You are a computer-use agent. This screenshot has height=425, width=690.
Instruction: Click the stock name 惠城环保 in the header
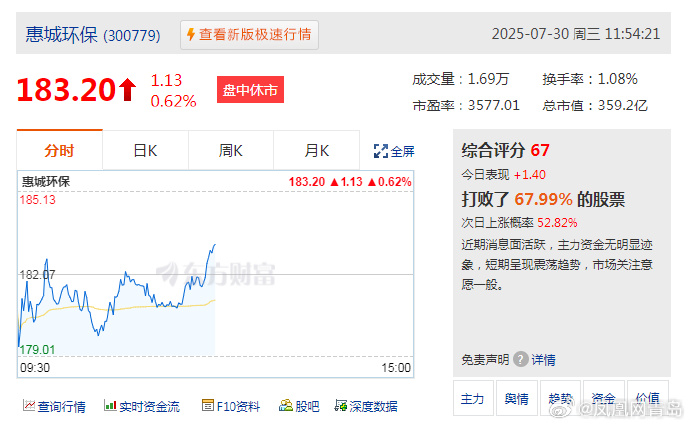tap(61, 35)
